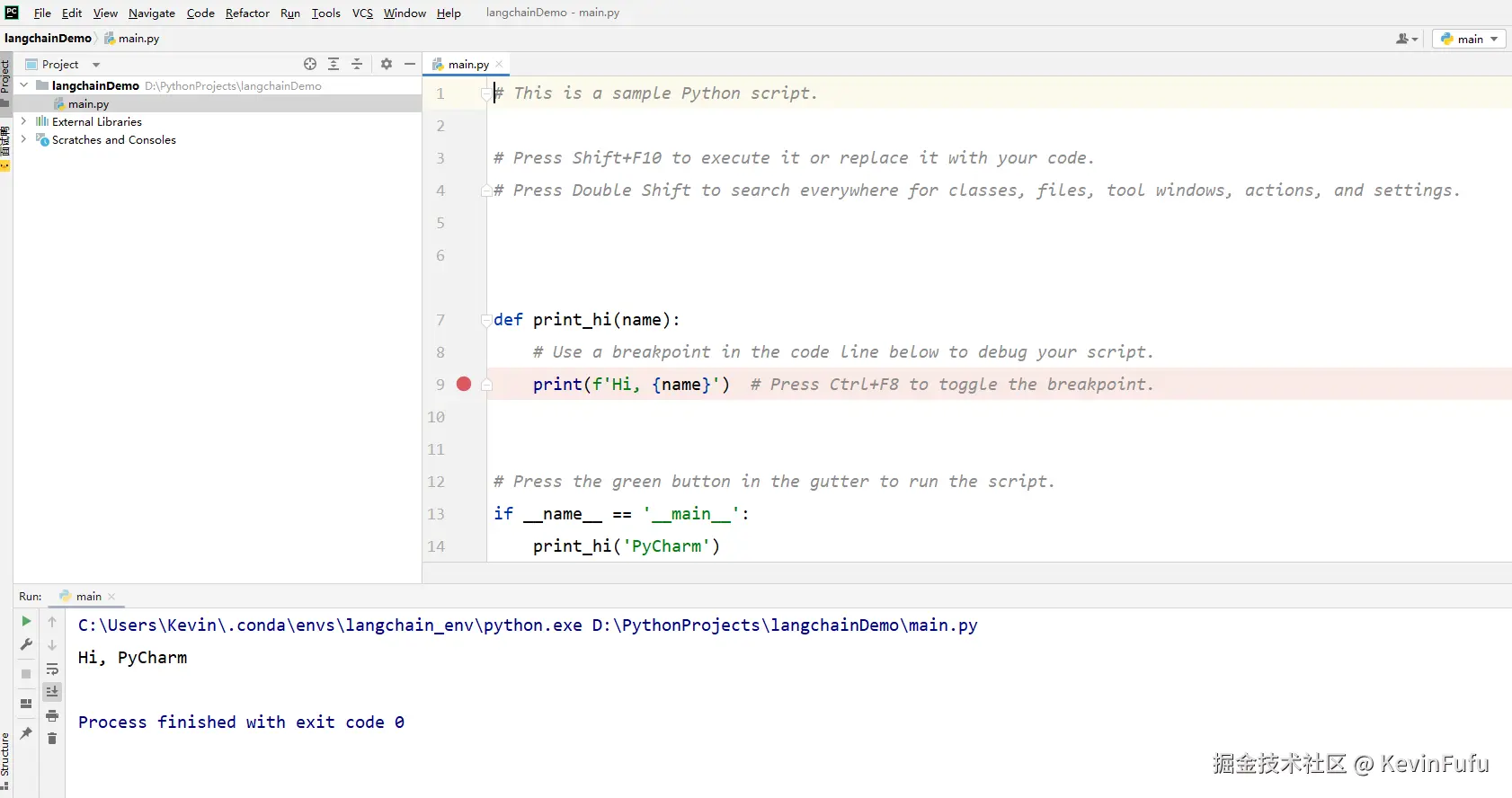Hide the Project panel with minus icon
This screenshot has height=798, width=1512.
coord(410,64)
